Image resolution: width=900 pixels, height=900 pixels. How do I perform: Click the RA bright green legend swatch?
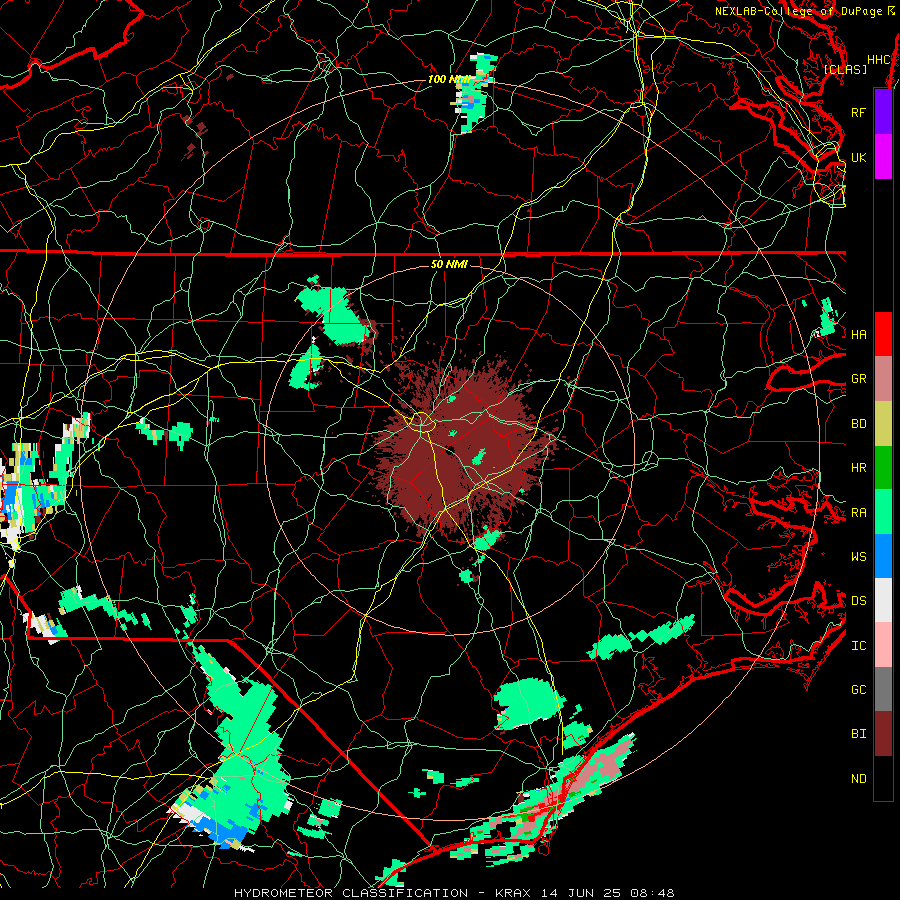point(883,512)
